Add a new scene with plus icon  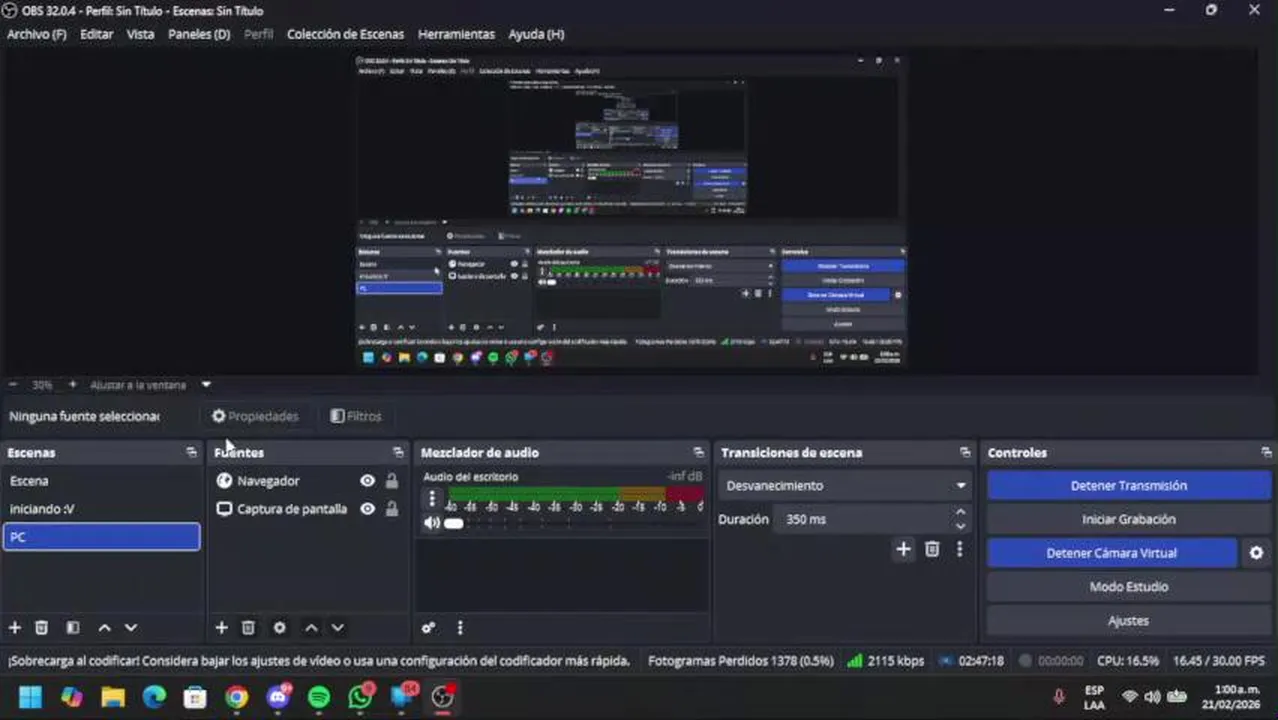15,628
